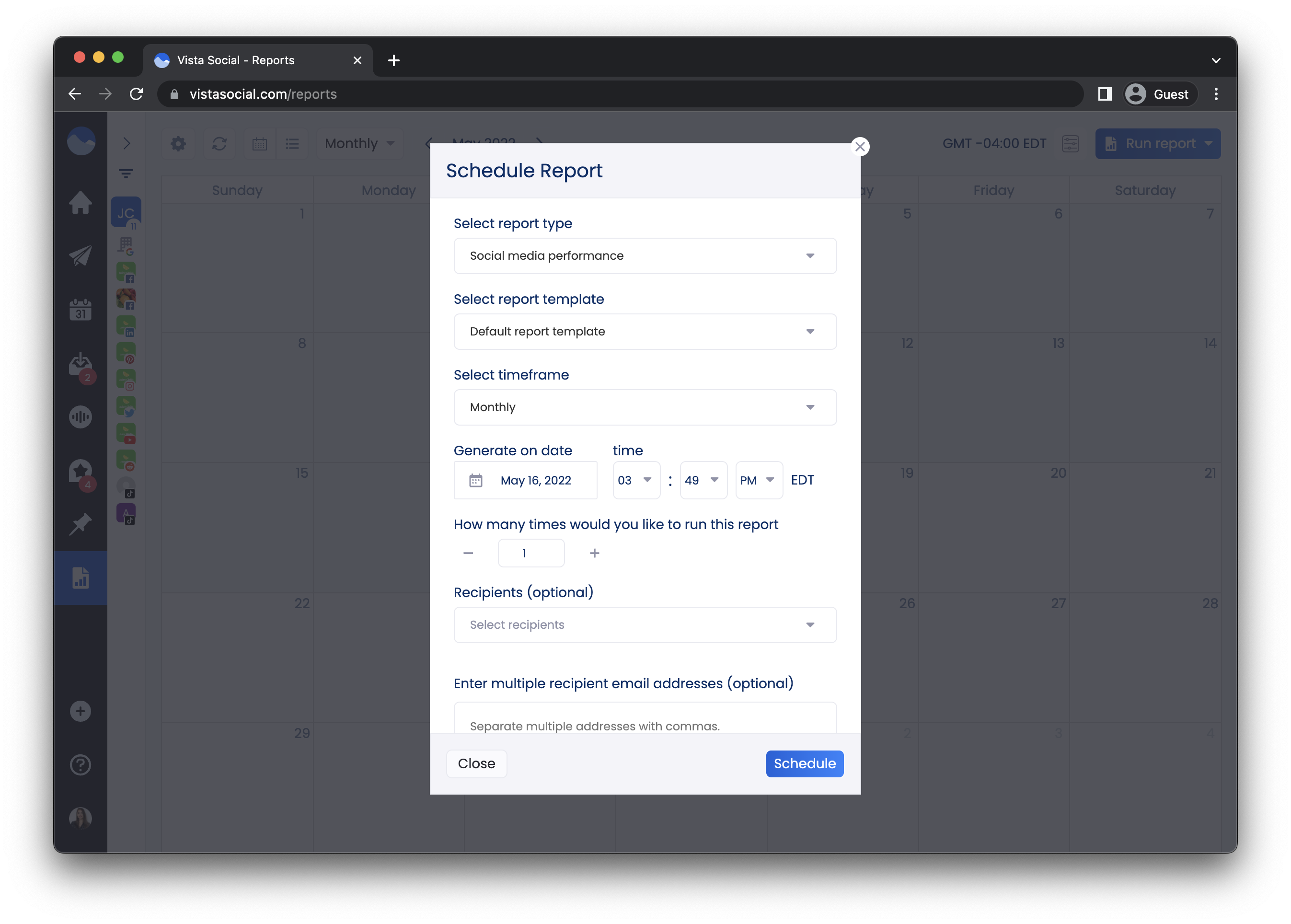Viewport: 1291px width, 924px height.
Task: Open the Run report dropdown button
Action: [1157, 143]
